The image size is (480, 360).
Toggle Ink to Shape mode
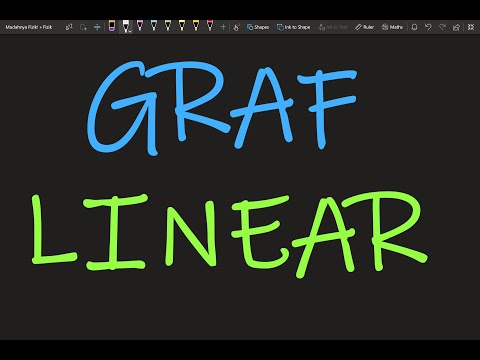(294, 27)
